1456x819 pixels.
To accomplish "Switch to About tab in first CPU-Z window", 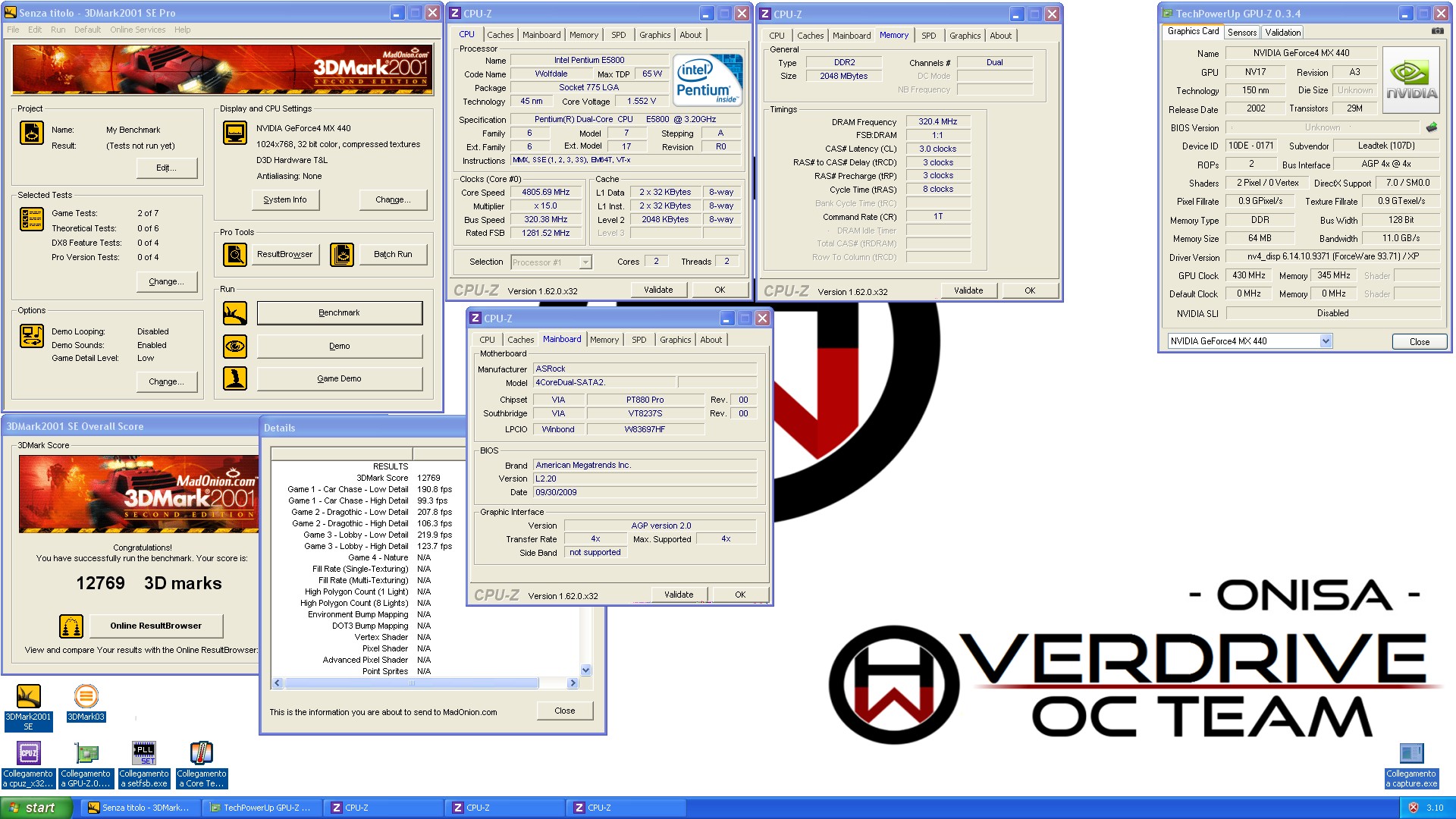I will tap(690, 35).
